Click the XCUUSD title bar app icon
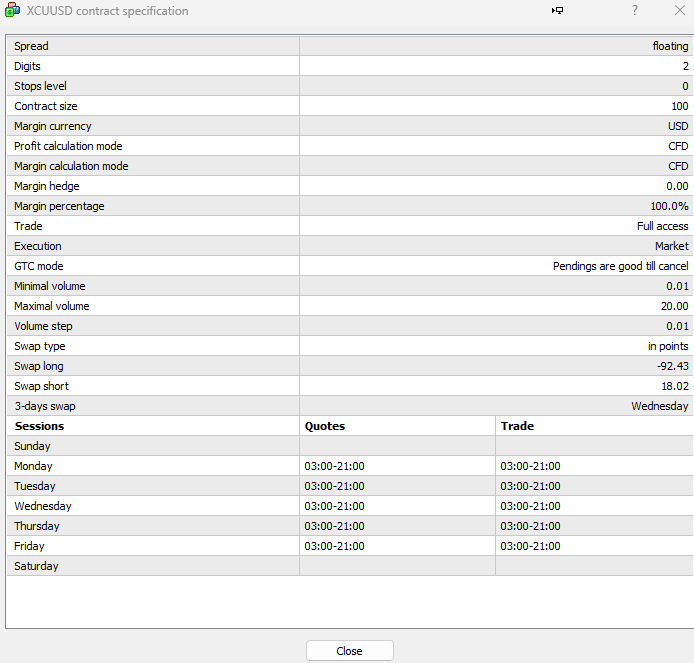Screen dimensions: 694x663 [x=13, y=11]
